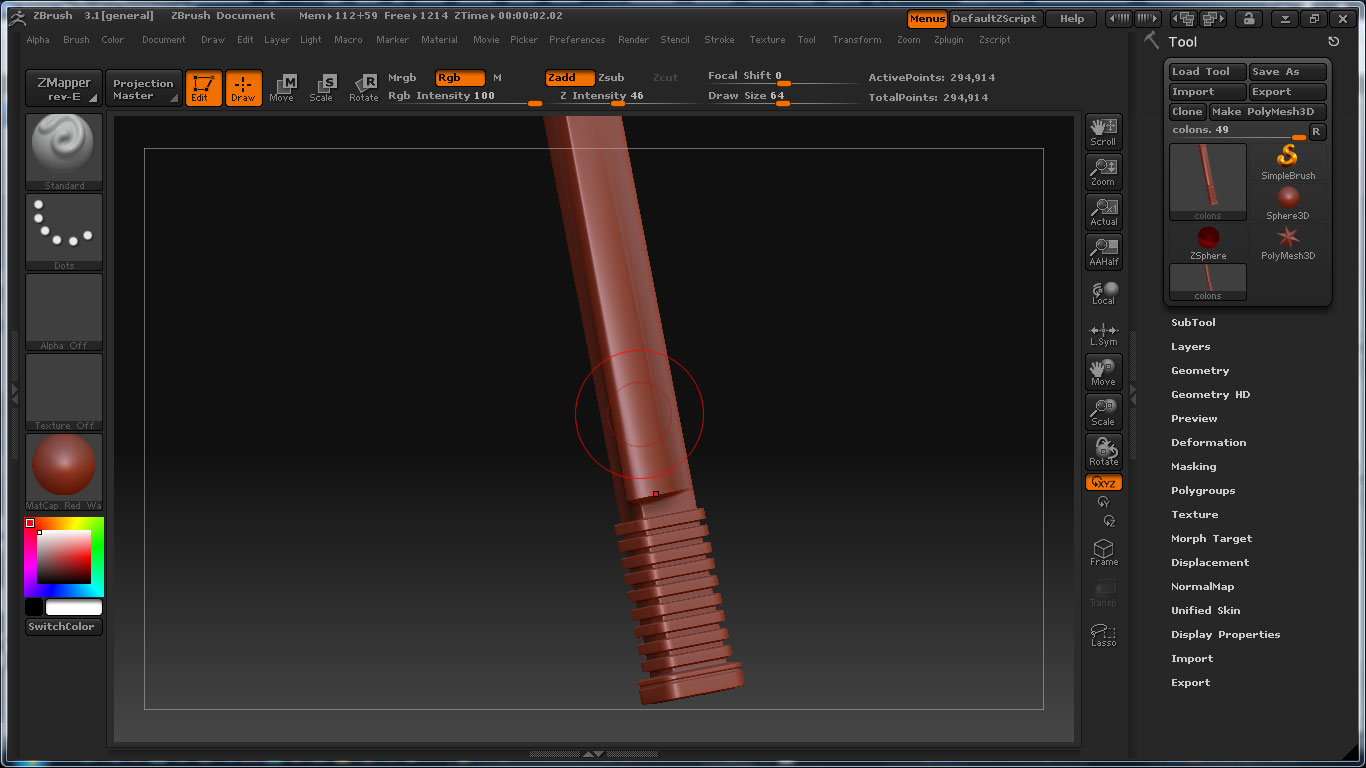Click the white secondary color swatch
The width and height of the screenshot is (1366, 768).
(x=74, y=608)
